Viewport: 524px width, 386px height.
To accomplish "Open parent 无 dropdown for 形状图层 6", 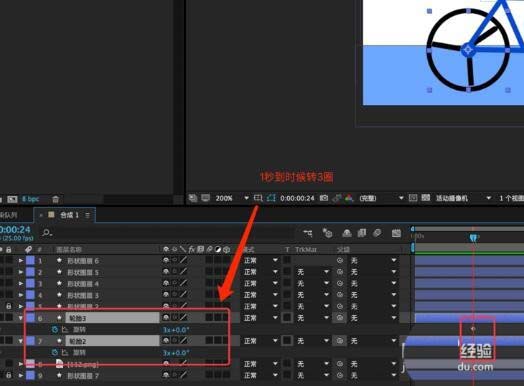I will coord(373,260).
